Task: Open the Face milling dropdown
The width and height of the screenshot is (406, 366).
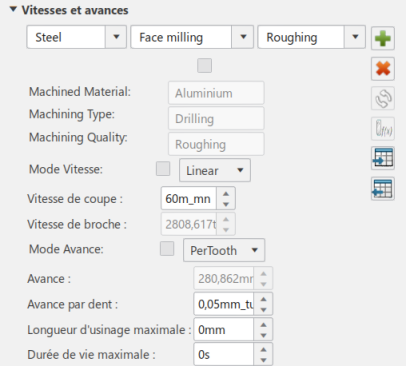Action: (192, 37)
